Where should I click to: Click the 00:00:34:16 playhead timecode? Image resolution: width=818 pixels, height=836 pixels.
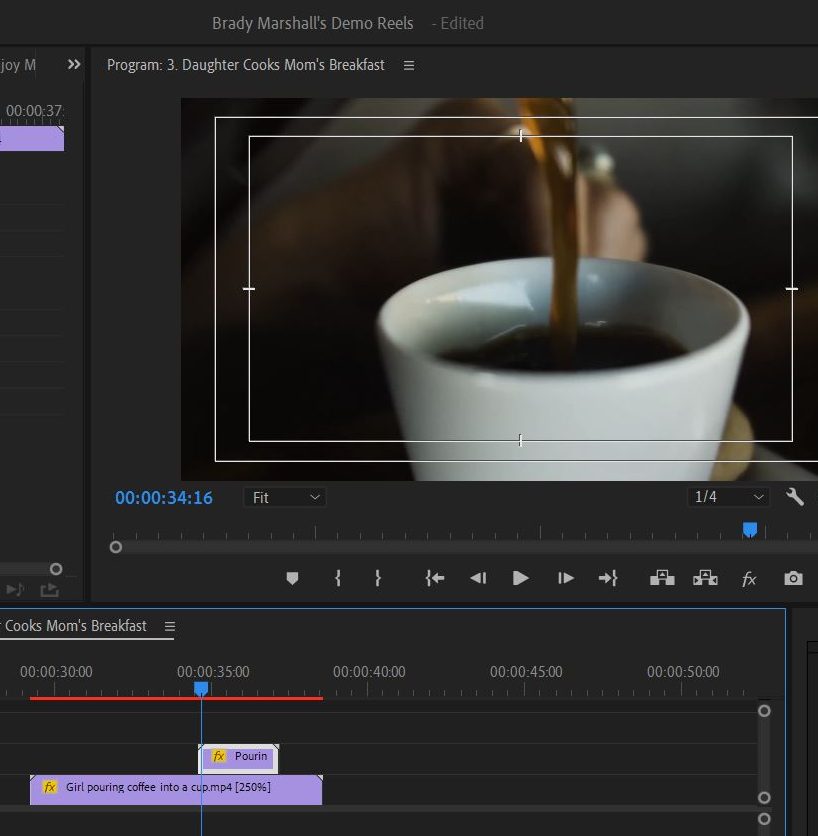click(x=164, y=498)
